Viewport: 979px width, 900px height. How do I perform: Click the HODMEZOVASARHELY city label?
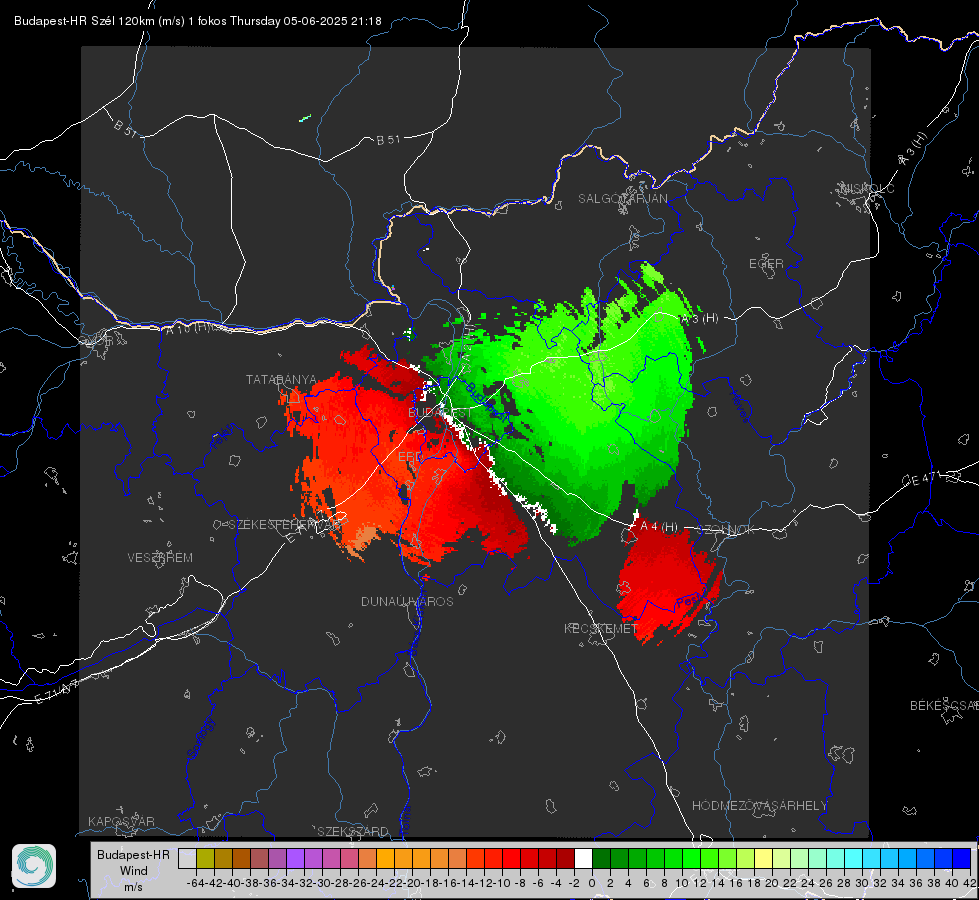(759, 806)
